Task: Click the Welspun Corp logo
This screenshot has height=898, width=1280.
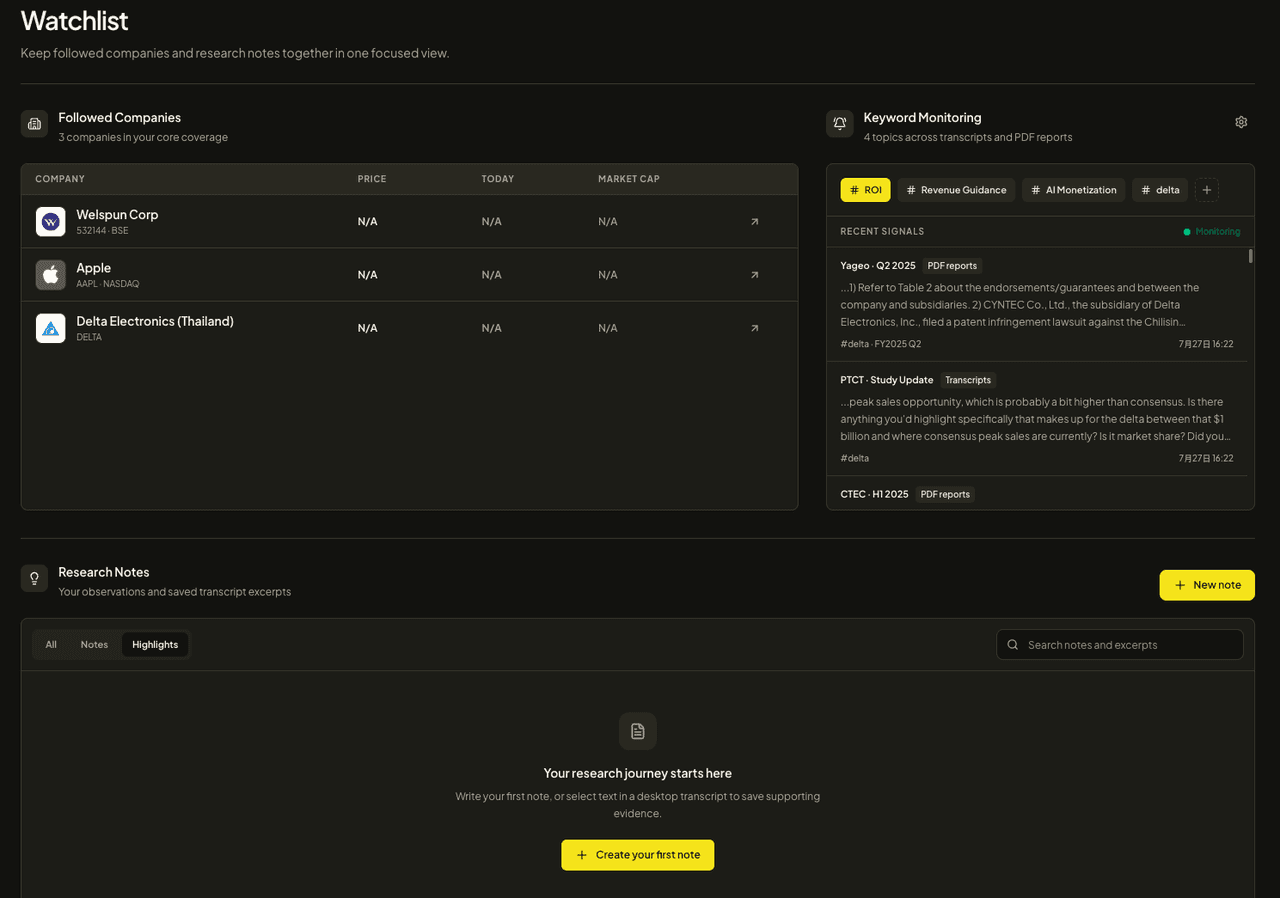Action: click(51, 222)
